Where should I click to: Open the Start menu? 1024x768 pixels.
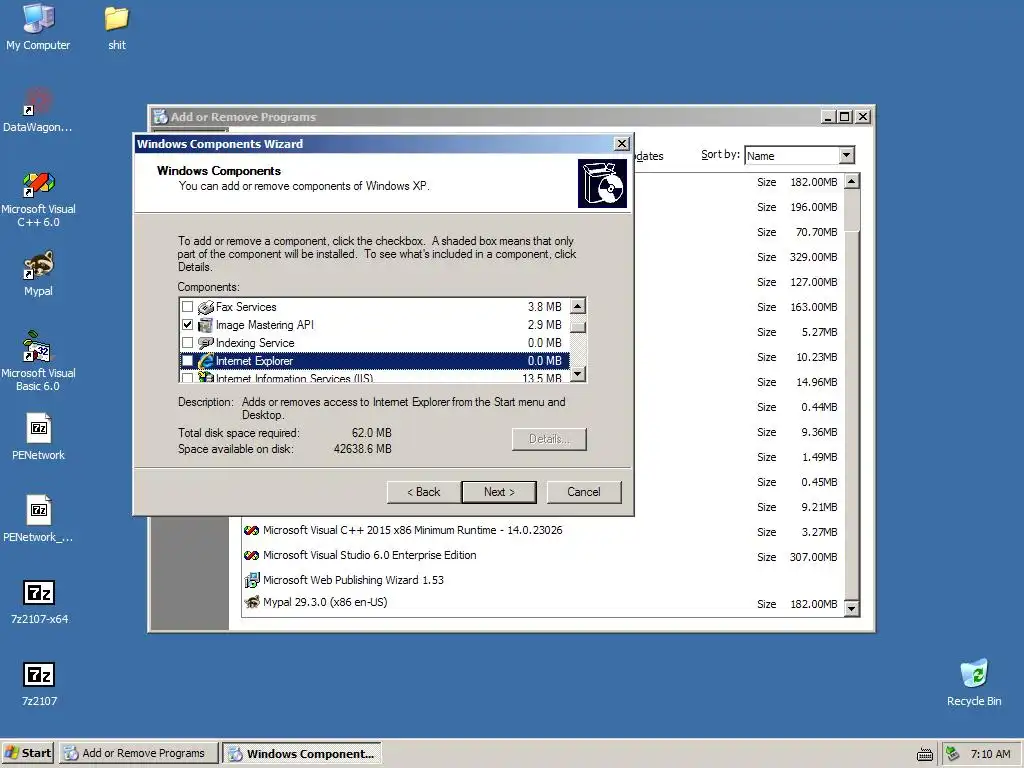point(28,754)
